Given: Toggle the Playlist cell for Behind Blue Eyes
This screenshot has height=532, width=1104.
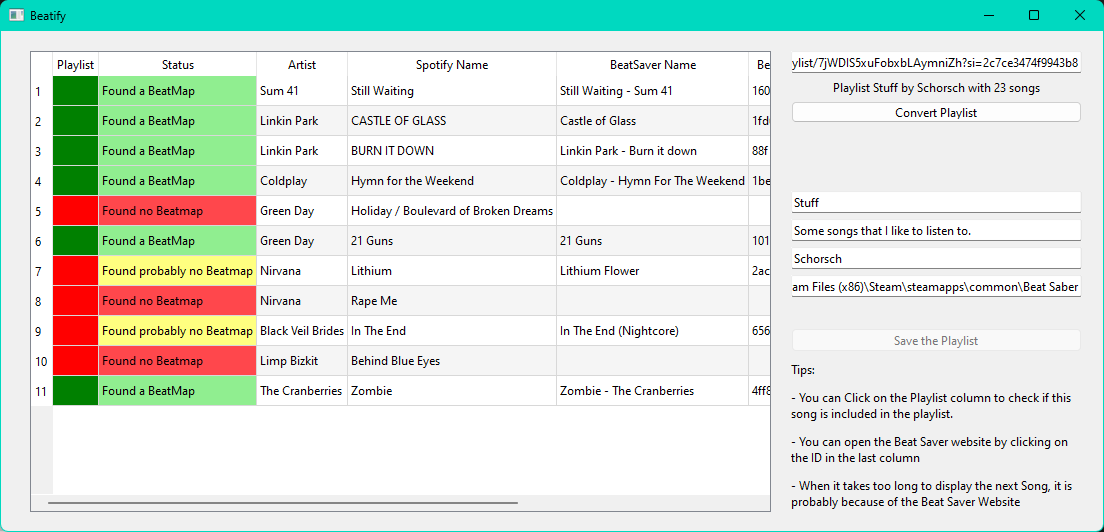Looking at the screenshot, I should 76,360.
